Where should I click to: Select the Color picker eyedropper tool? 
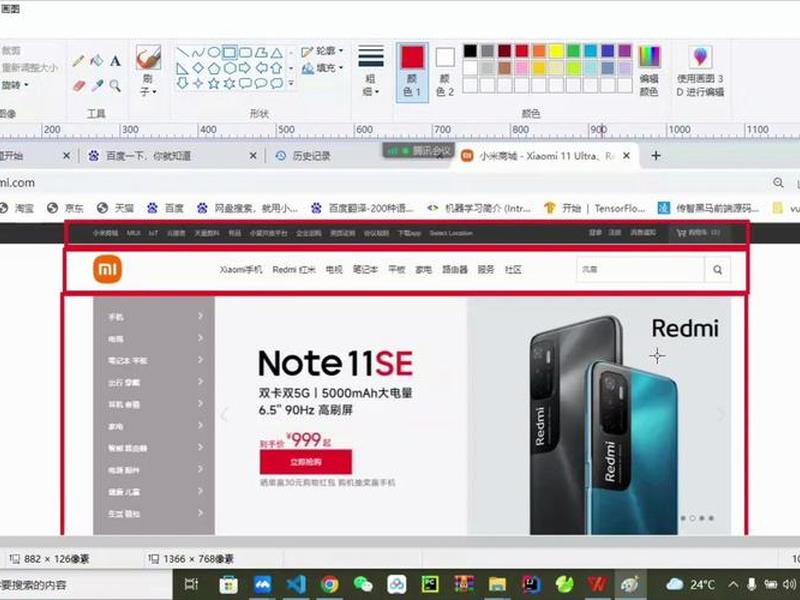pyautogui.click(x=96, y=85)
